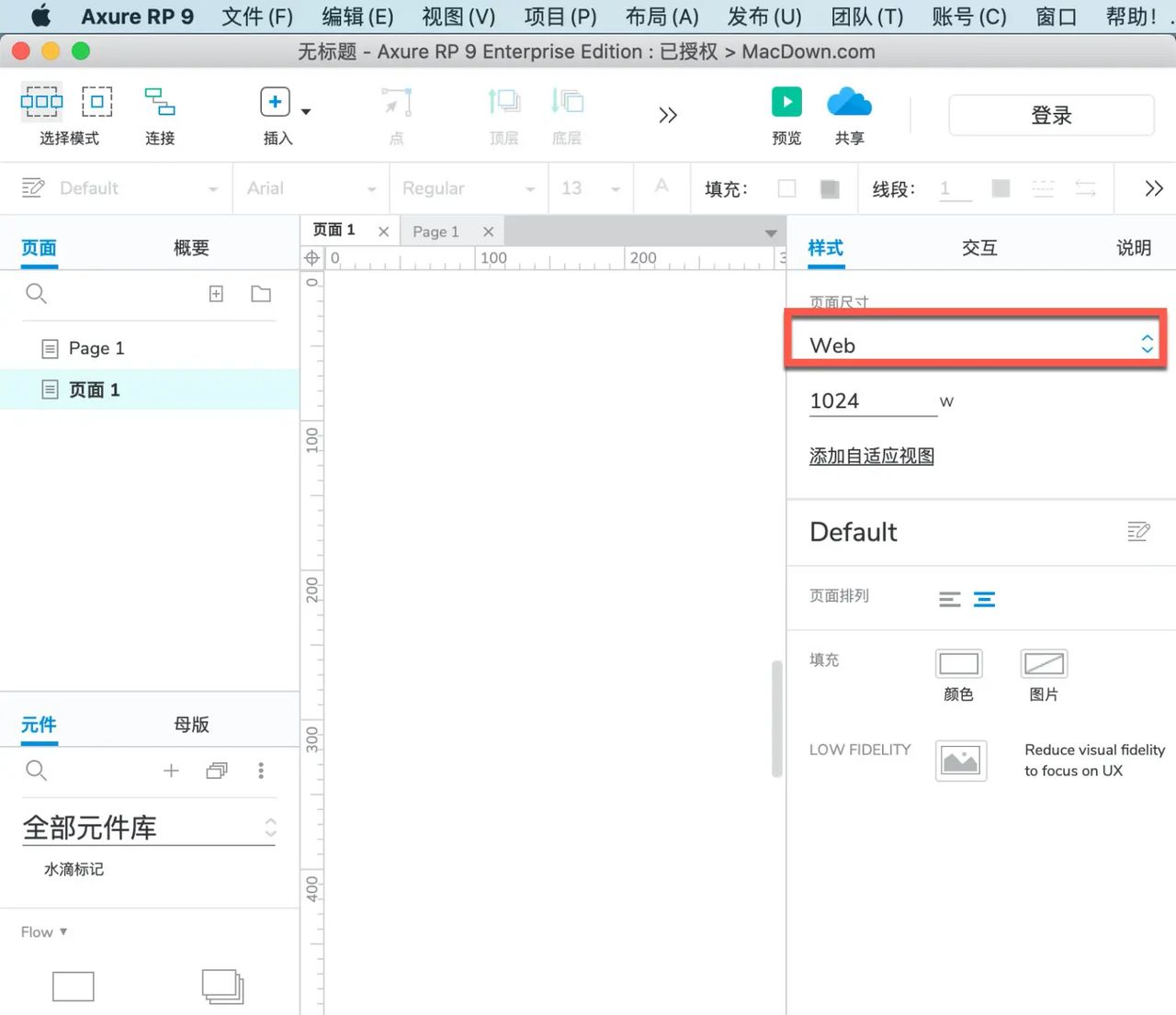Select the Connect (连接) tool

160,101
